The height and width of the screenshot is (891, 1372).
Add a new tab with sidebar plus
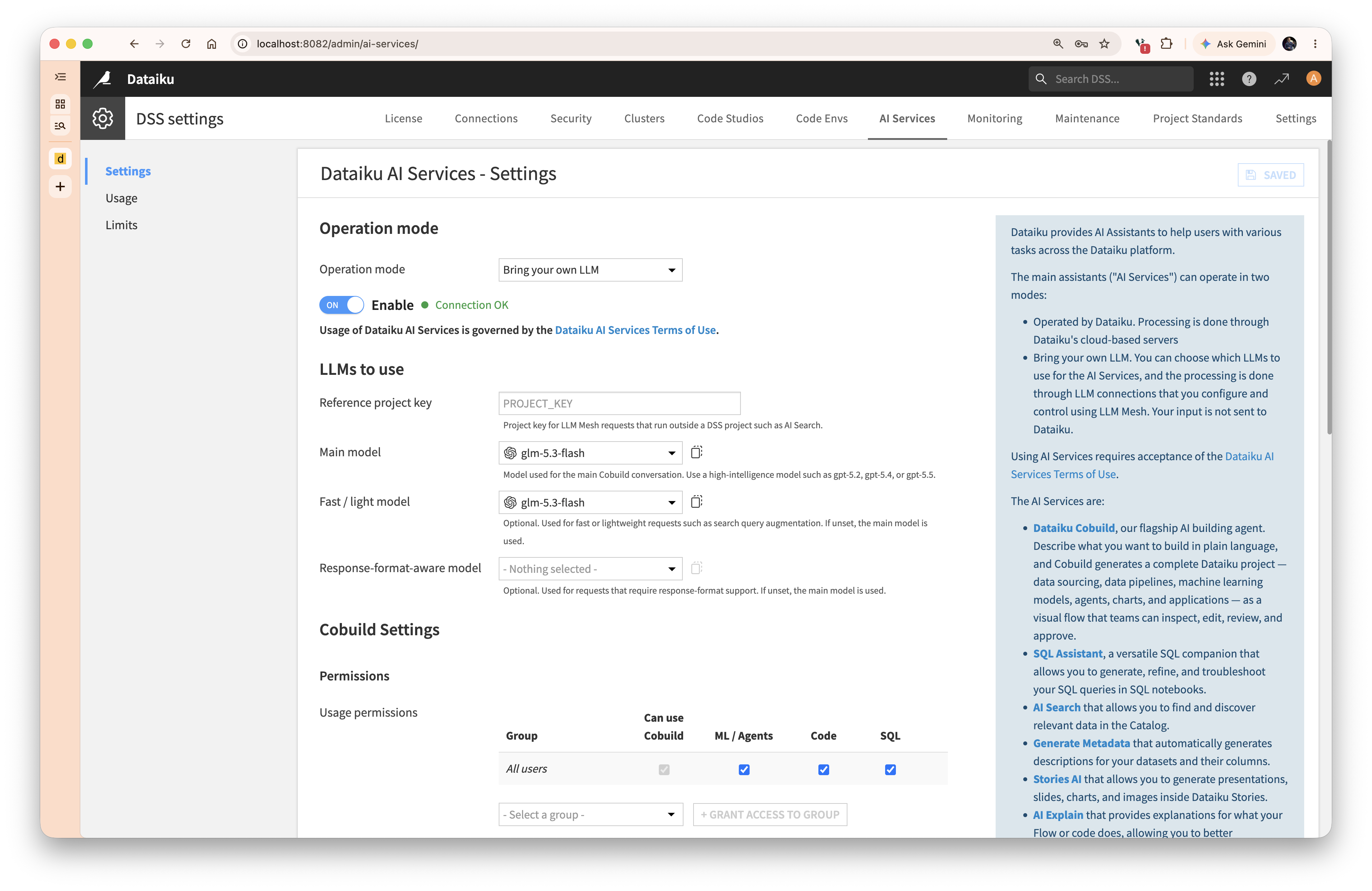(x=60, y=186)
